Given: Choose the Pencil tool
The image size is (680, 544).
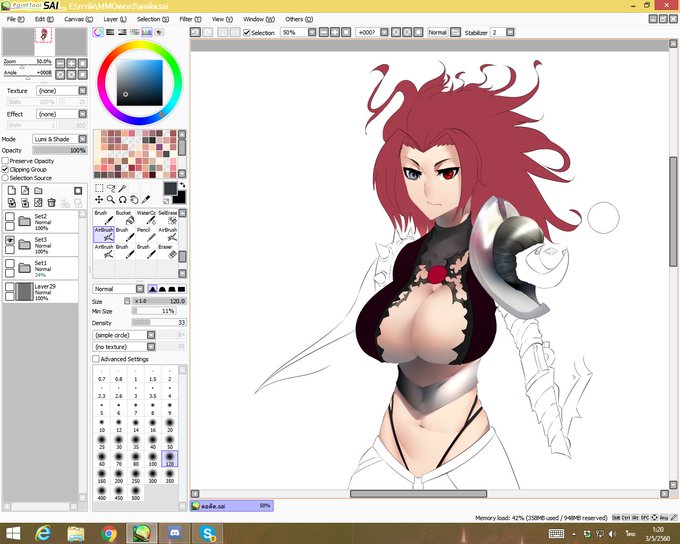Looking at the screenshot, I should coord(146,234).
